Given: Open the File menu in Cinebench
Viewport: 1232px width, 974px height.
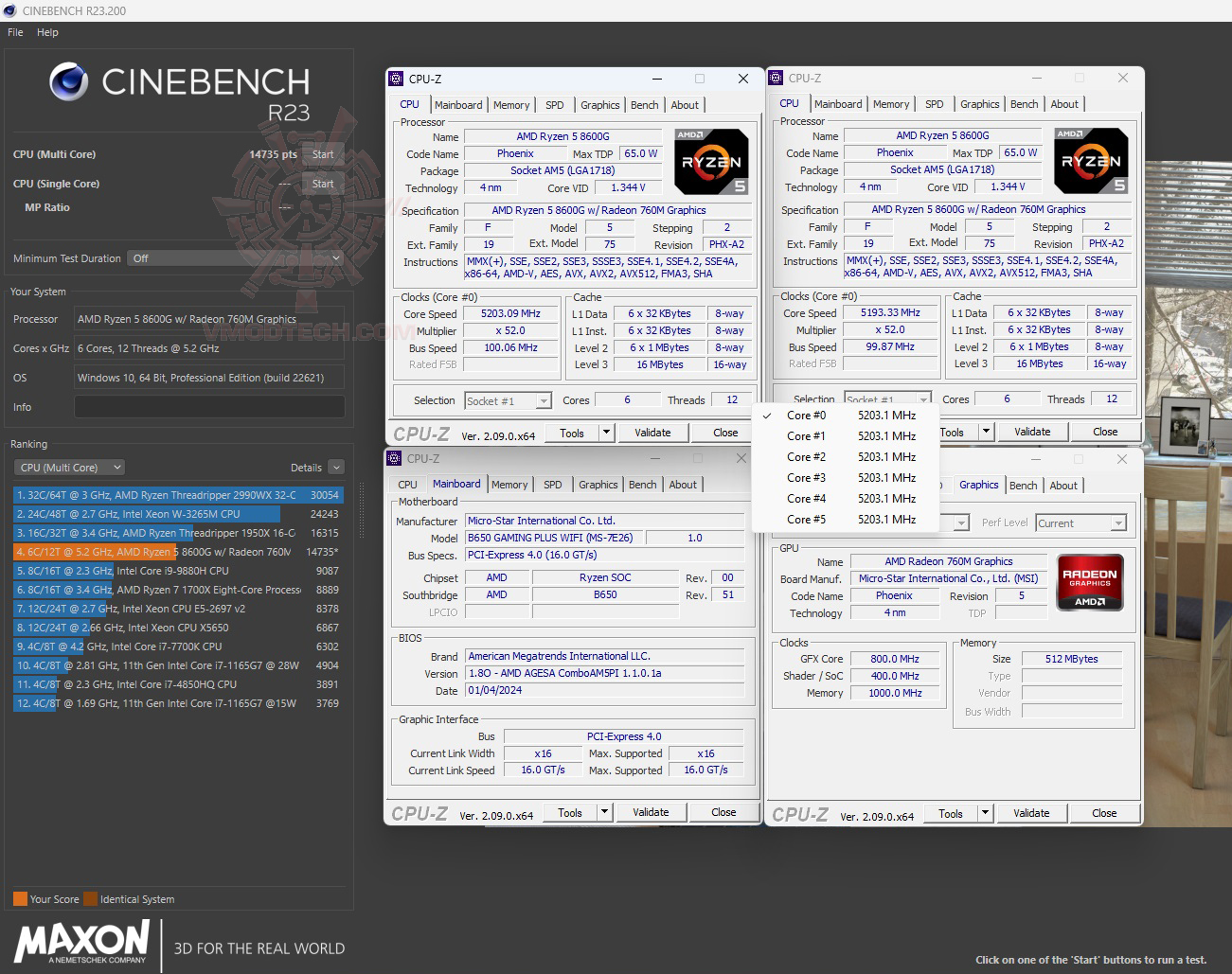Looking at the screenshot, I should (x=15, y=32).
